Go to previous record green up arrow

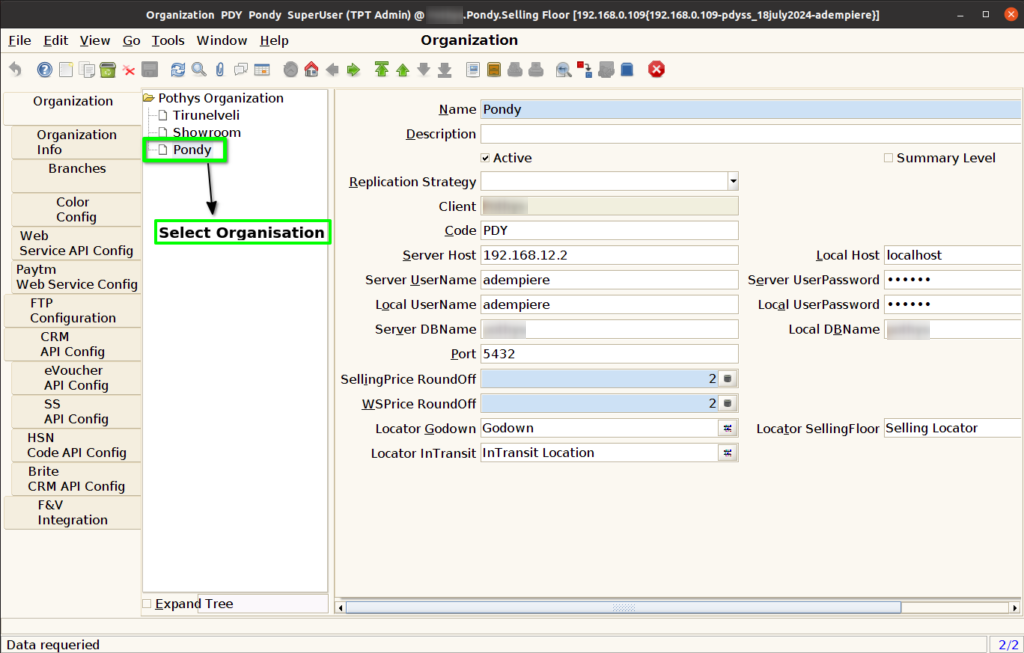402,69
